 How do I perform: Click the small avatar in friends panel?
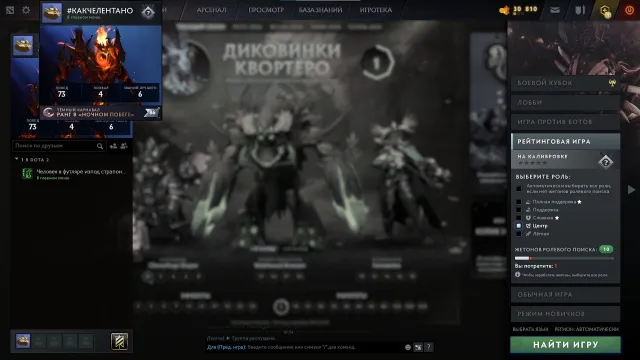pyautogui.click(x=23, y=45)
